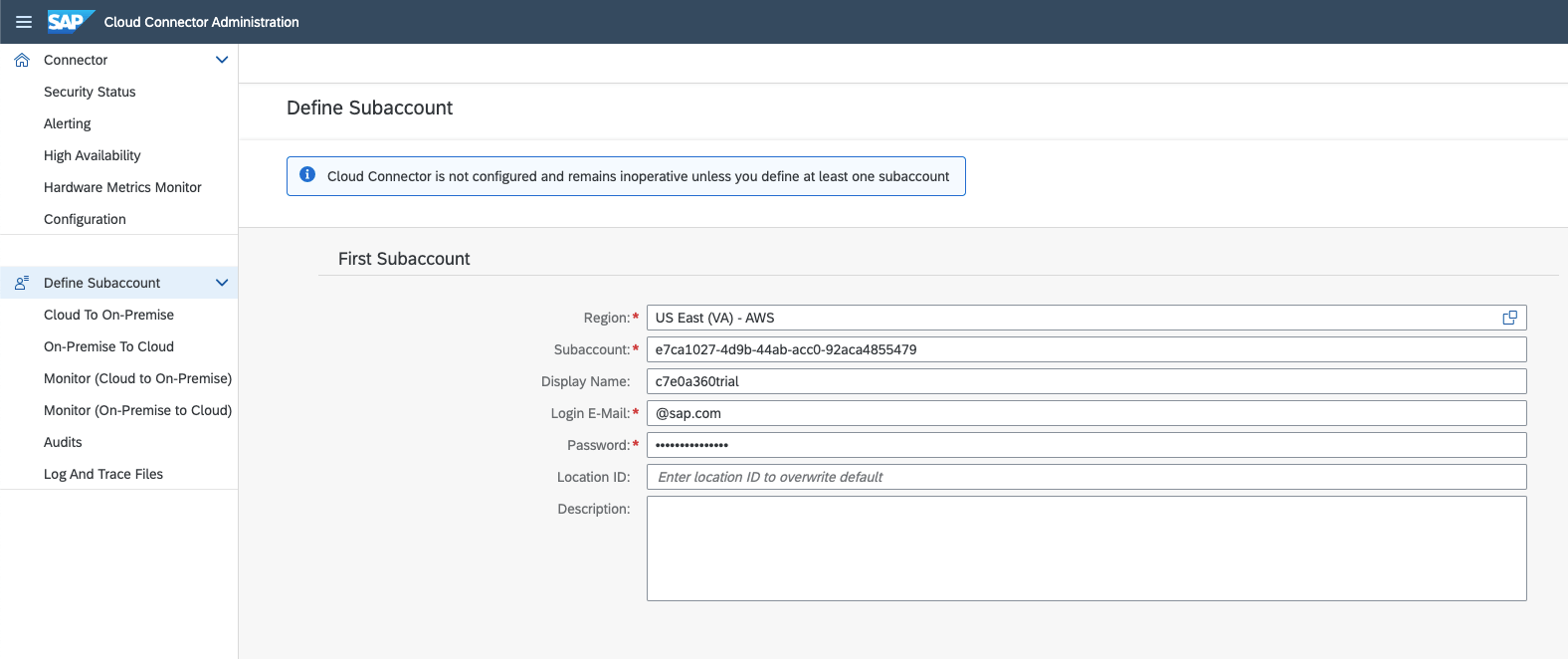Select Define Subaccount in sidebar

[118, 283]
